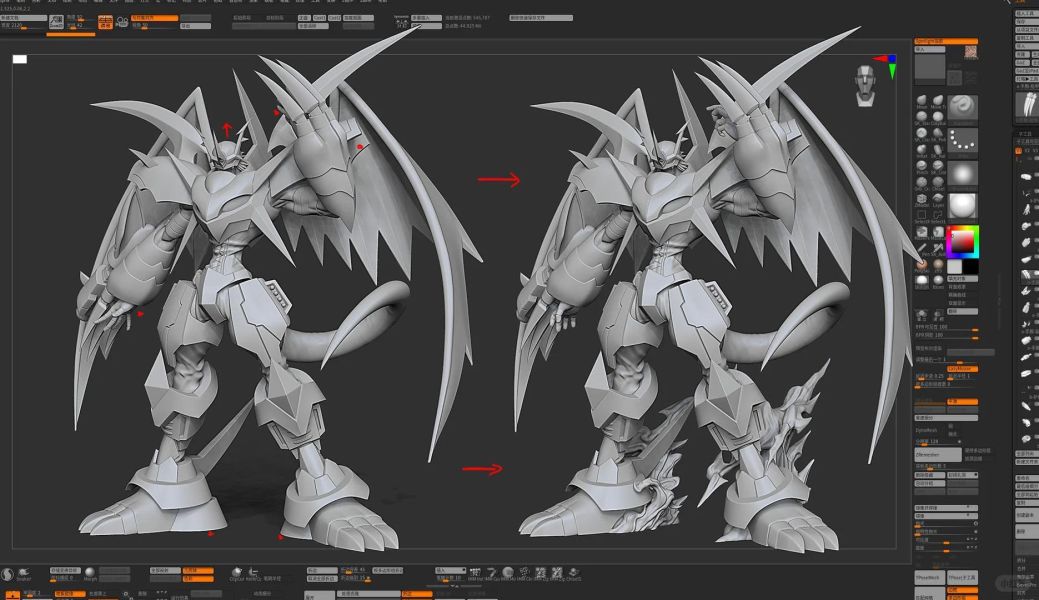Image resolution: width=1039 pixels, height=600 pixels.
Task: Click the DynaMesh label
Action: pyautogui.click(x=926, y=430)
